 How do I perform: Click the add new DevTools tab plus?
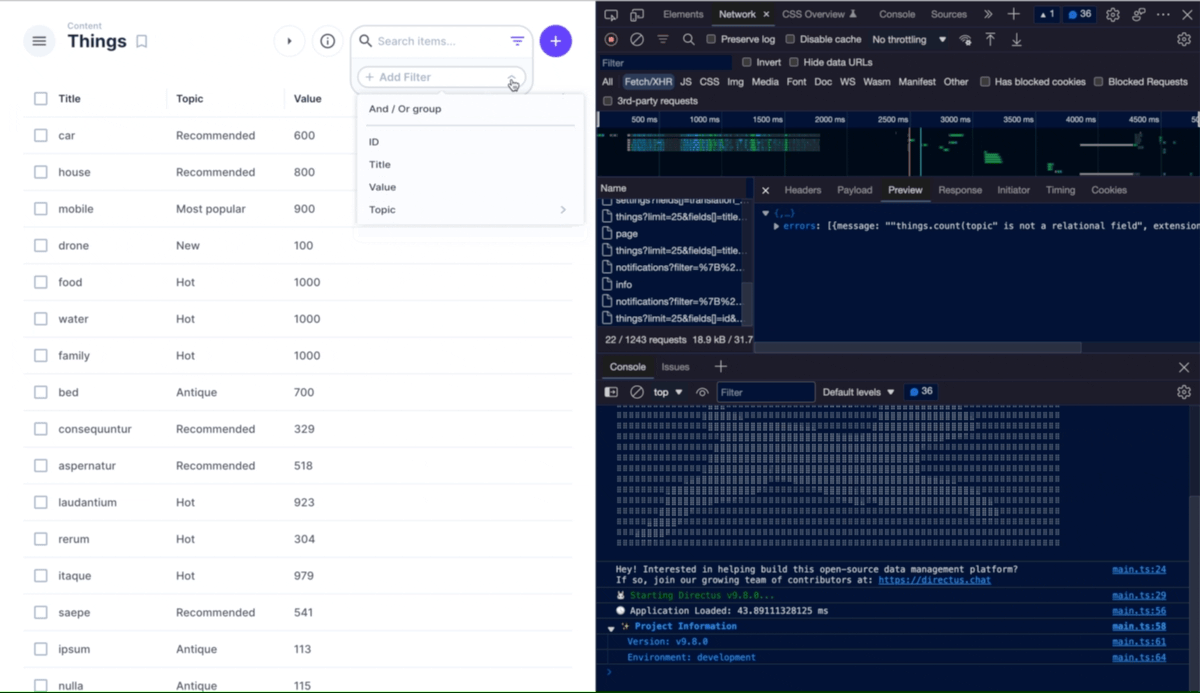(x=1013, y=14)
